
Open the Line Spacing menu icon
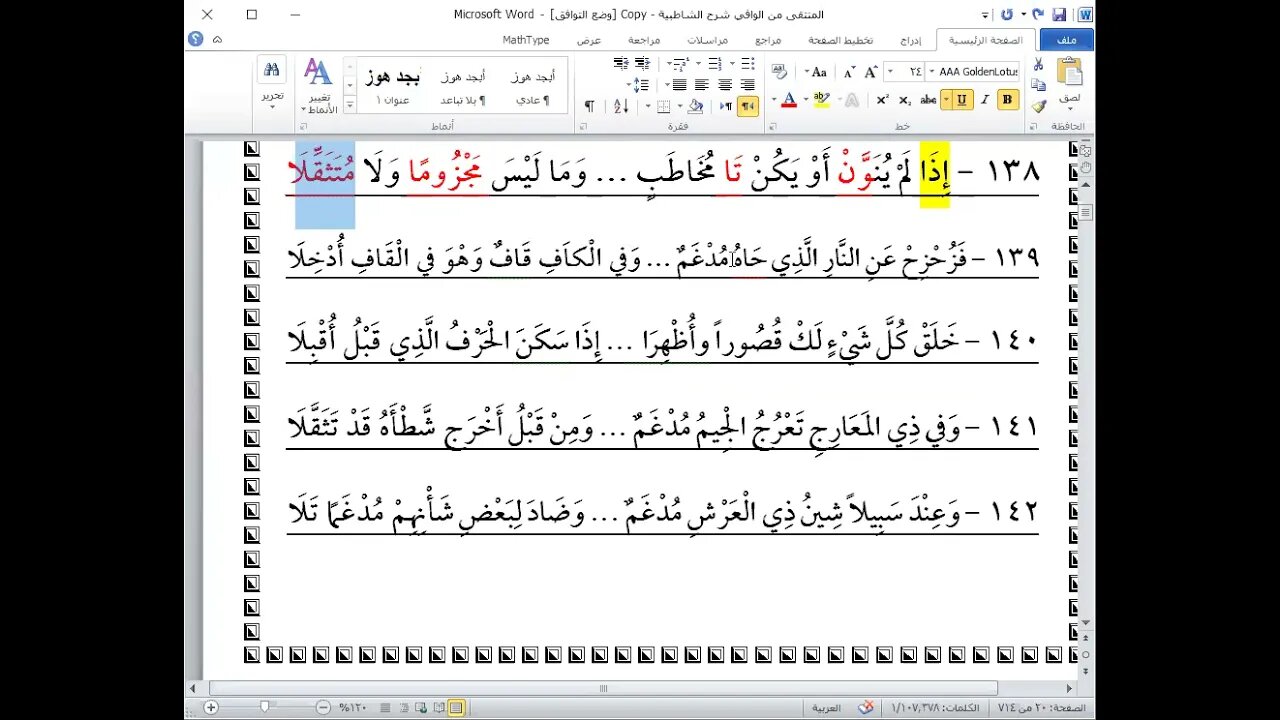(x=640, y=85)
